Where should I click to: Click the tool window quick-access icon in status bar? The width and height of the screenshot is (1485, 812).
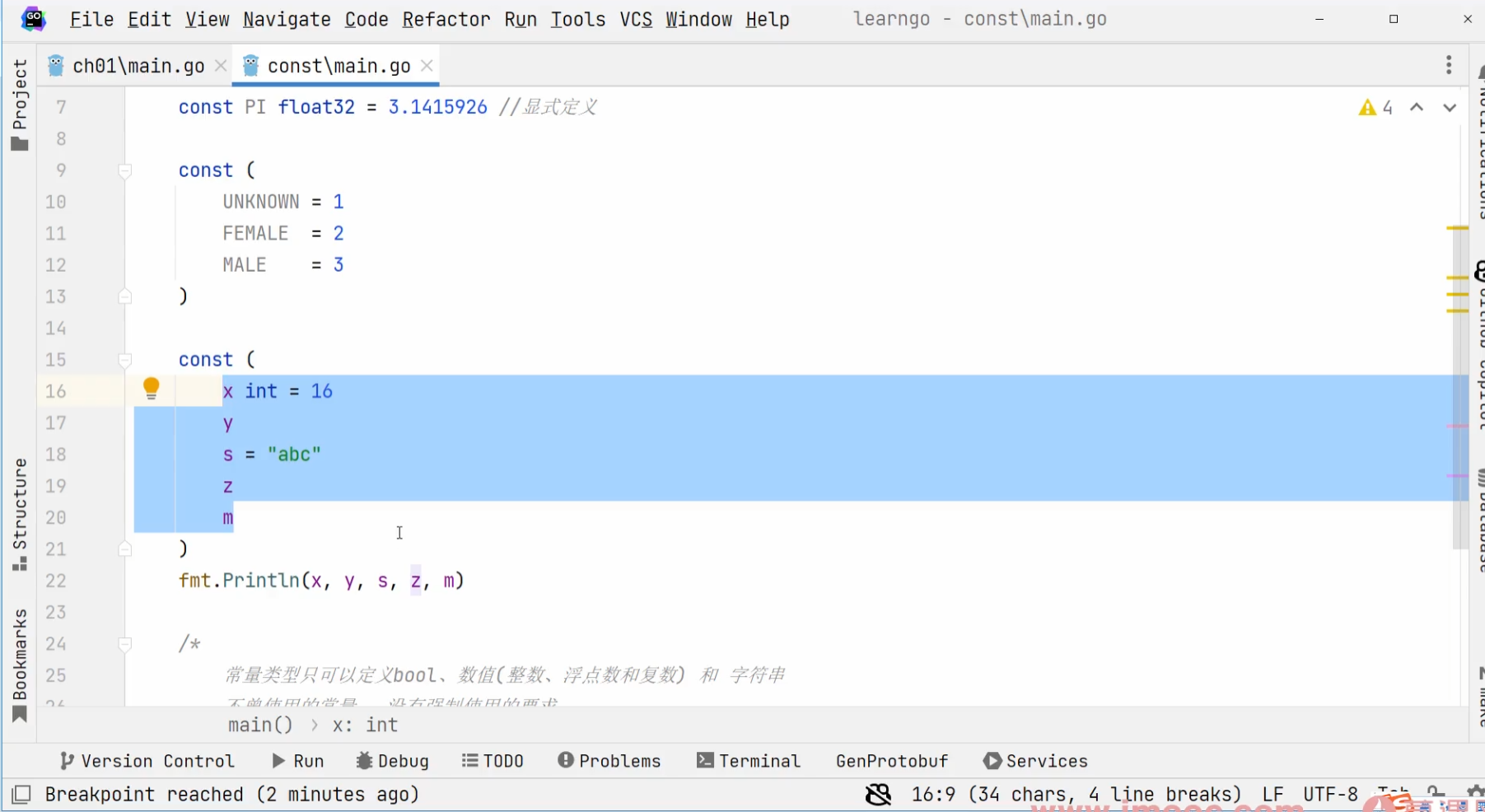coord(21,795)
